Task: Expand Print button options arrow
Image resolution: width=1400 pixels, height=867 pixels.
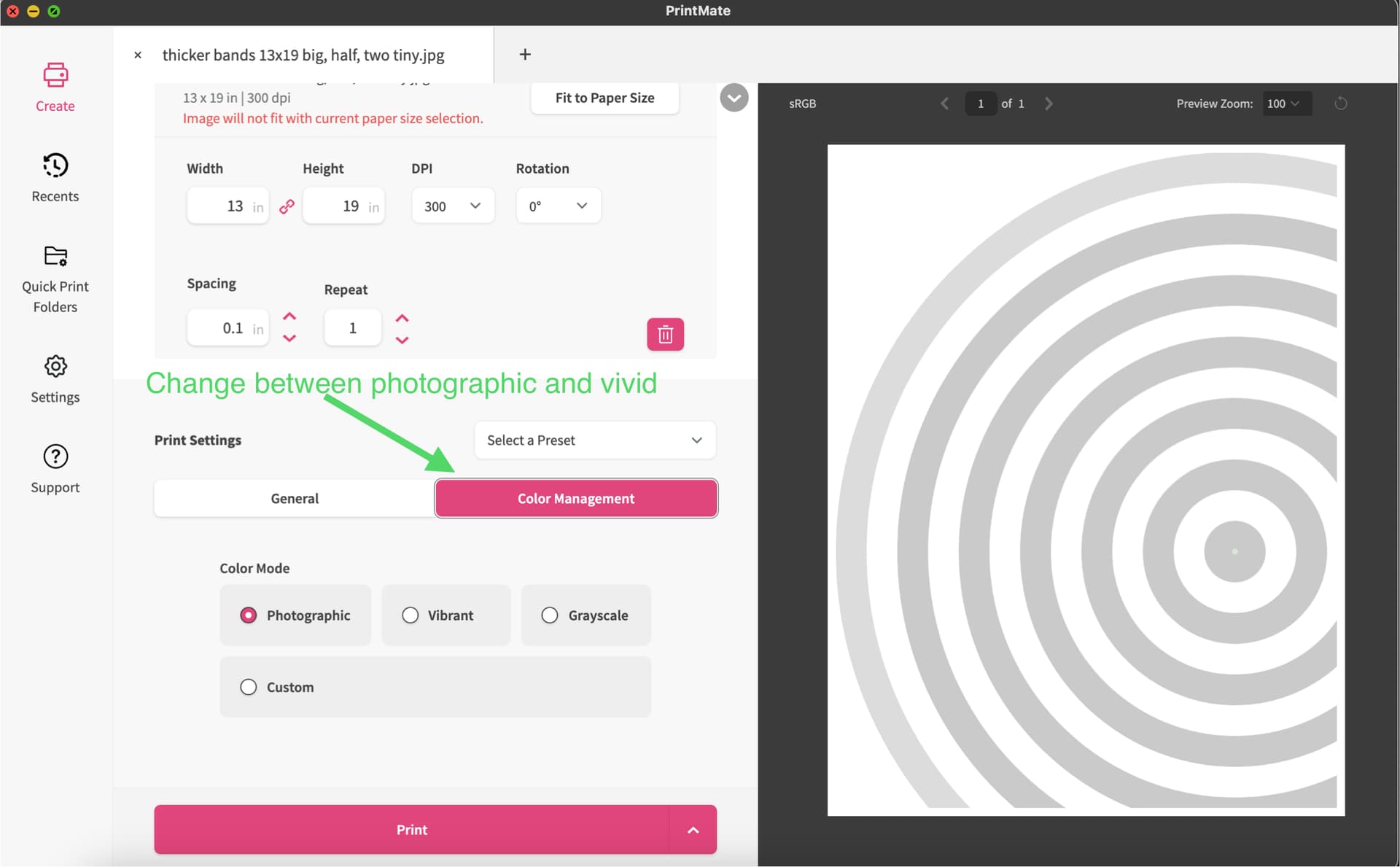Action: pos(693,830)
